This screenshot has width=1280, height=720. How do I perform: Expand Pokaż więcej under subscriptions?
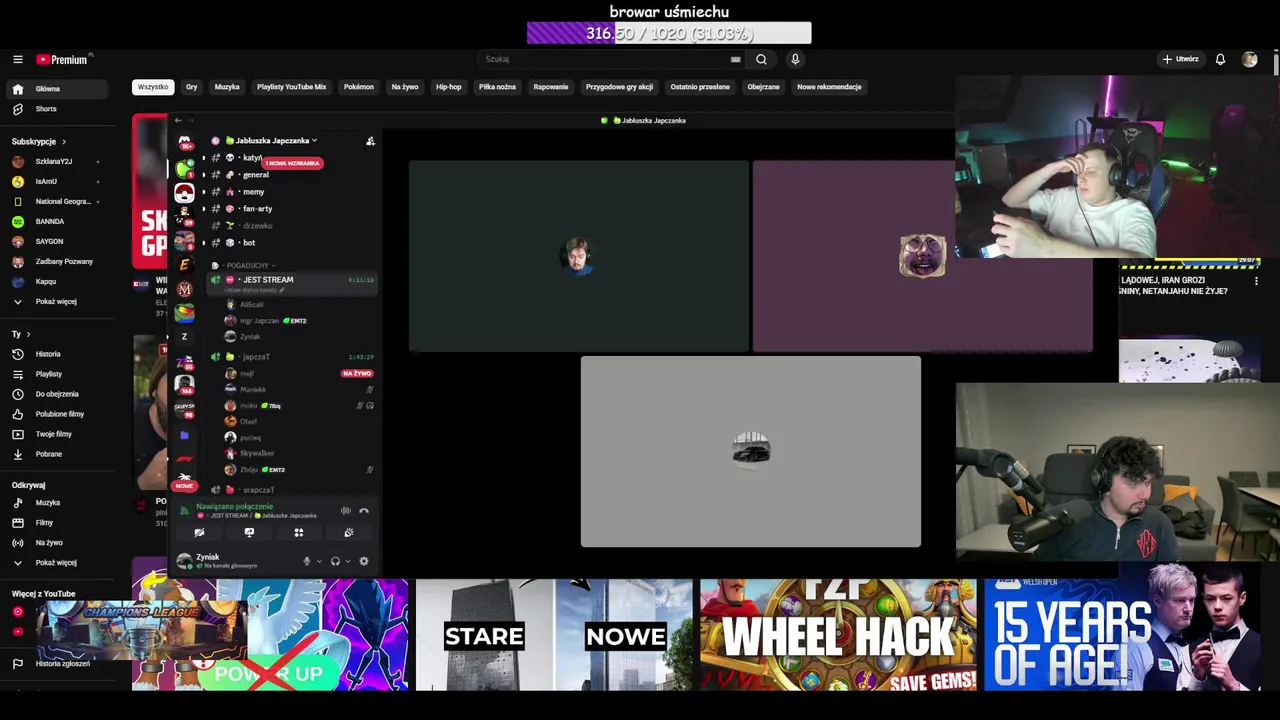[x=56, y=301]
